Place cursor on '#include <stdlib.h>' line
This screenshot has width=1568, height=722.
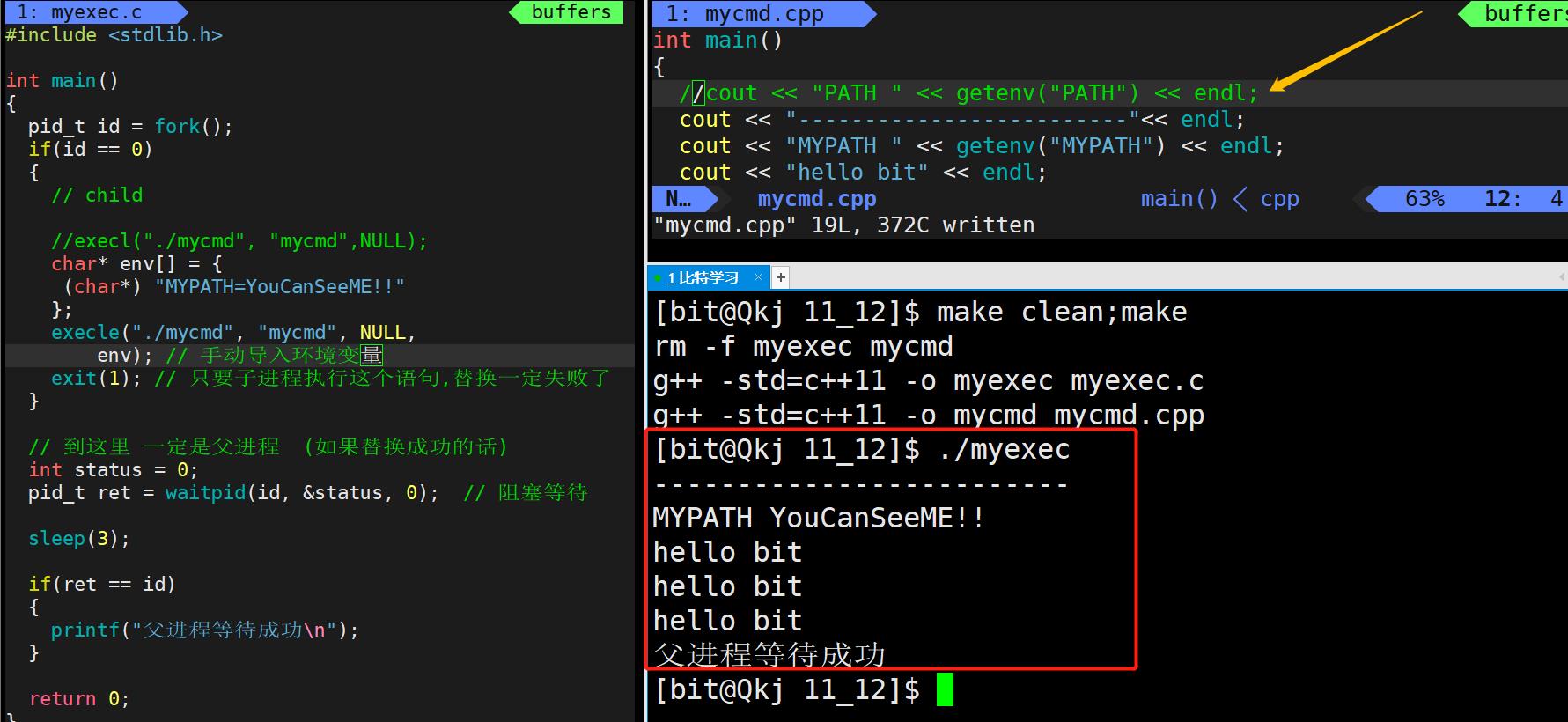(x=114, y=35)
